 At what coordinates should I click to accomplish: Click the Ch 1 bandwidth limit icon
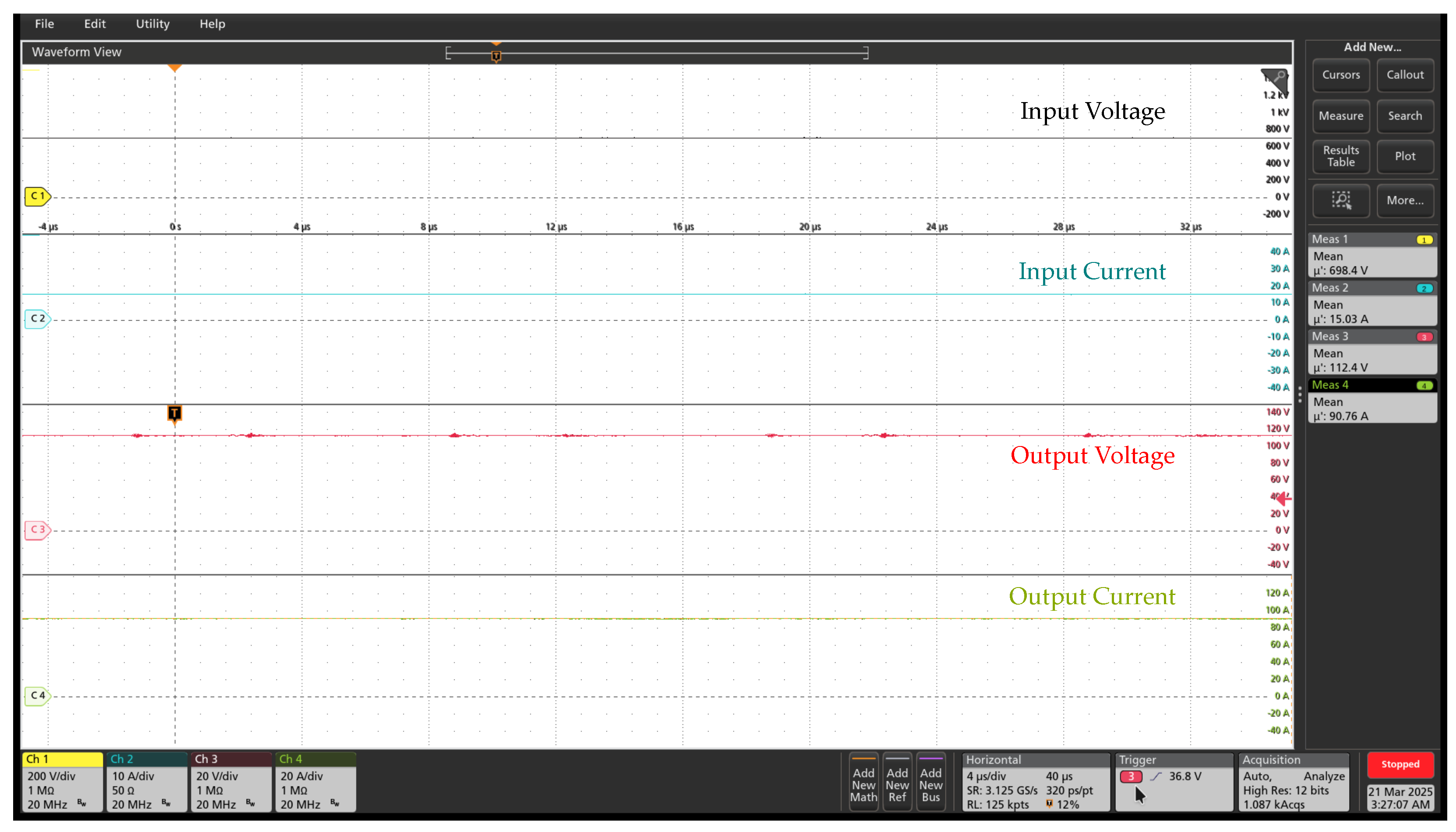tap(81, 803)
